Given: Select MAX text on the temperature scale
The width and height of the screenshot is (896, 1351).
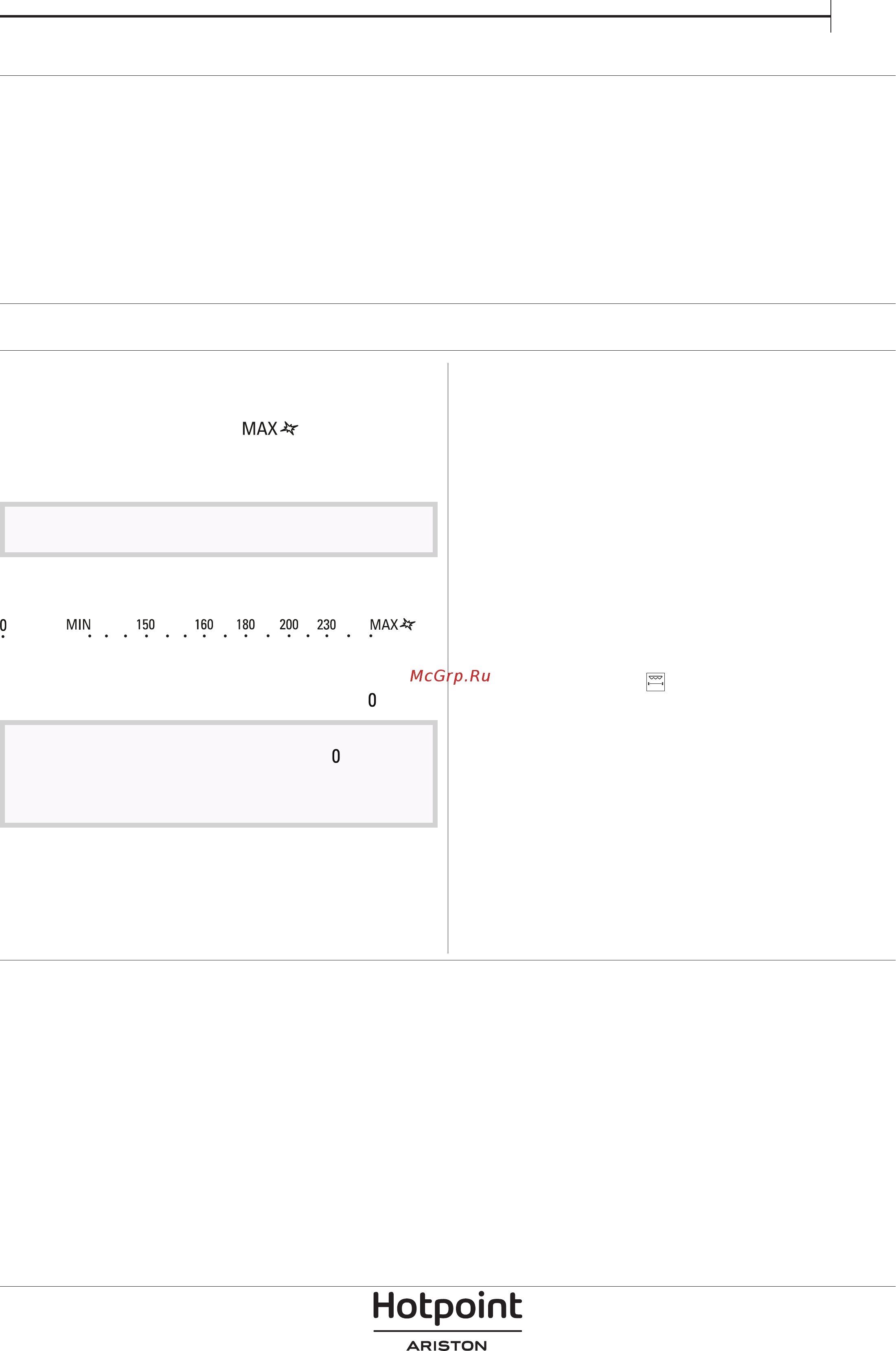Looking at the screenshot, I should click(x=383, y=624).
